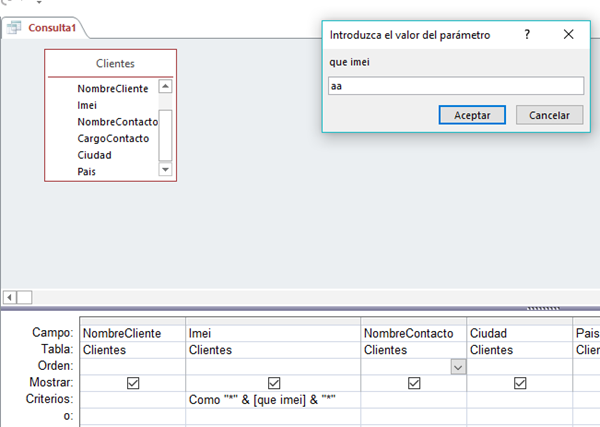This screenshot has width=600, height=427.
Task: Select CargoContacto in Clientes field list
Action: click(x=113, y=138)
